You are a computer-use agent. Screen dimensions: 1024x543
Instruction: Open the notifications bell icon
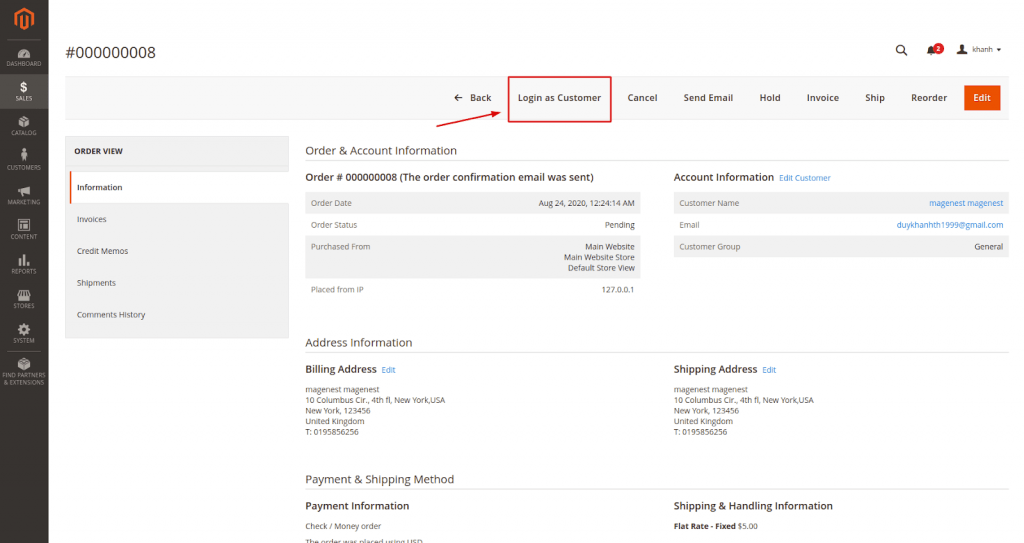pos(933,50)
